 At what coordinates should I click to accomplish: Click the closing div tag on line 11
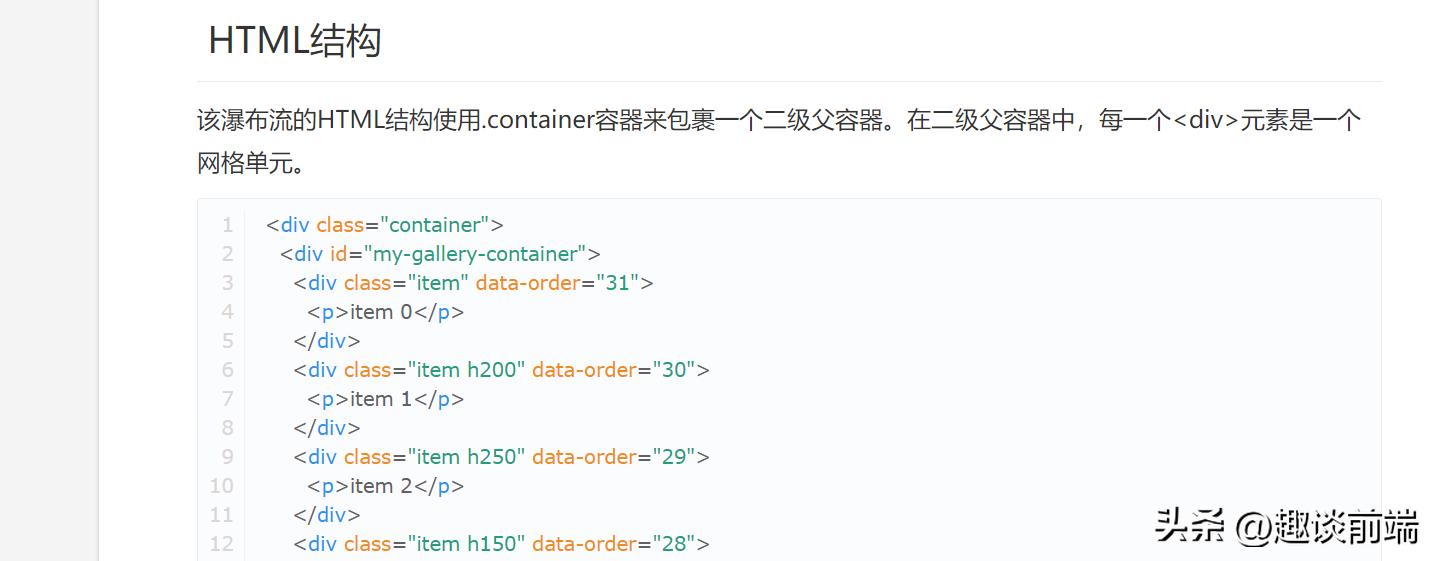click(x=327, y=515)
